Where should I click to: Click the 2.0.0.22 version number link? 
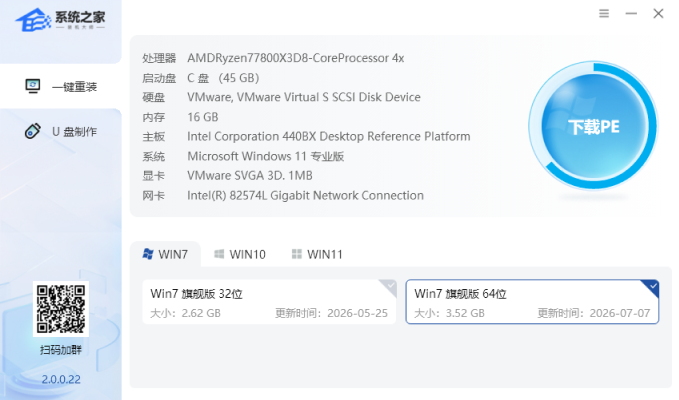pyautogui.click(x=61, y=380)
